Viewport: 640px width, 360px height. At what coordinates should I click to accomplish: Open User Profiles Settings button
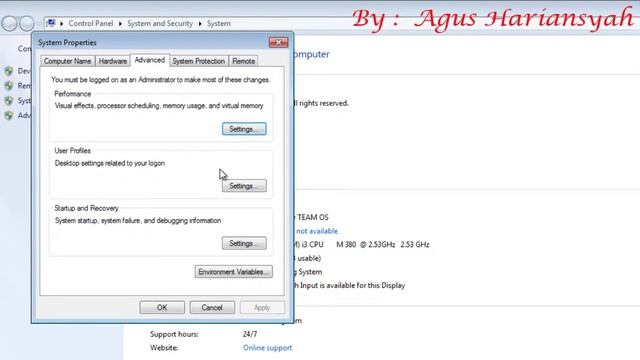244,186
